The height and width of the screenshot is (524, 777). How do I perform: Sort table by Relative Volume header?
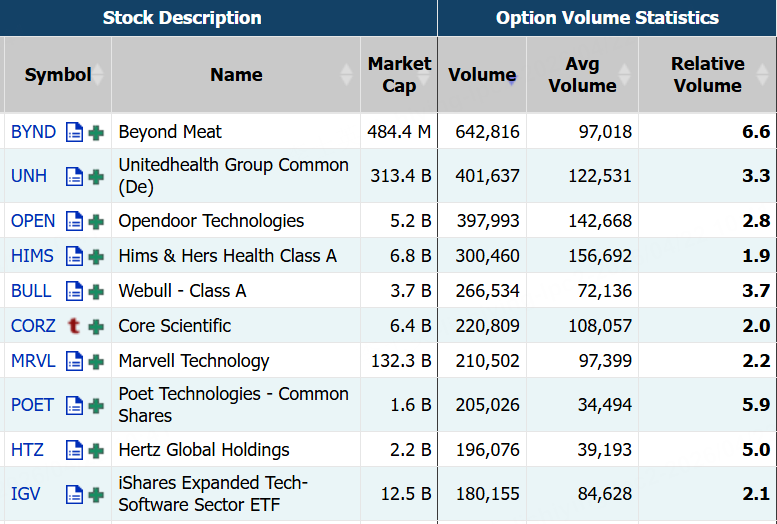pyautogui.click(x=707, y=75)
